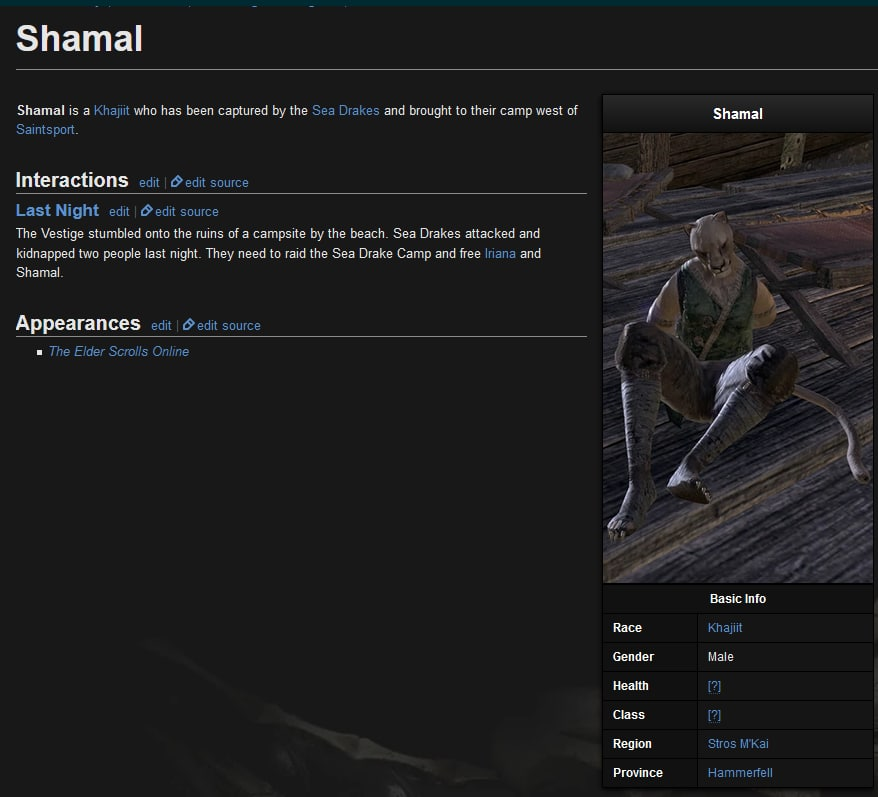This screenshot has height=797, width=878.
Task: Click the [?] link in Class row
Action: (x=714, y=715)
